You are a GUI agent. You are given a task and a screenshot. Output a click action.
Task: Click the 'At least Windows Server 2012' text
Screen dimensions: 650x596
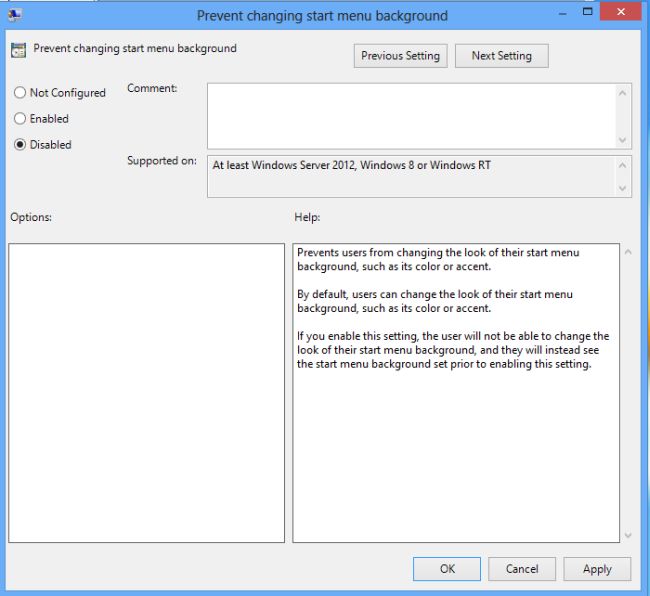tap(352, 165)
